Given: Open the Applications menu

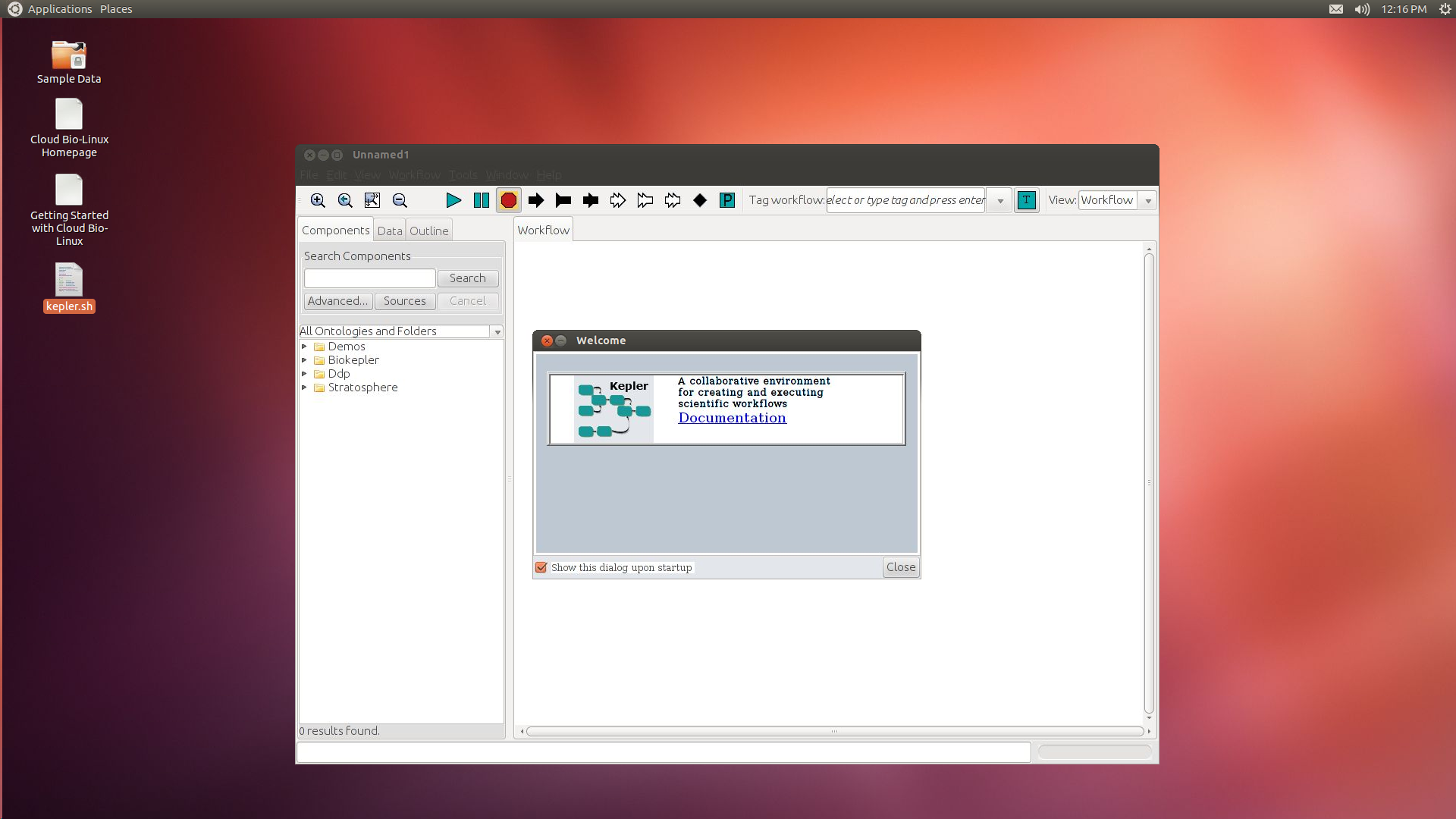Looking at the screenshot, I should click(60, 9).
